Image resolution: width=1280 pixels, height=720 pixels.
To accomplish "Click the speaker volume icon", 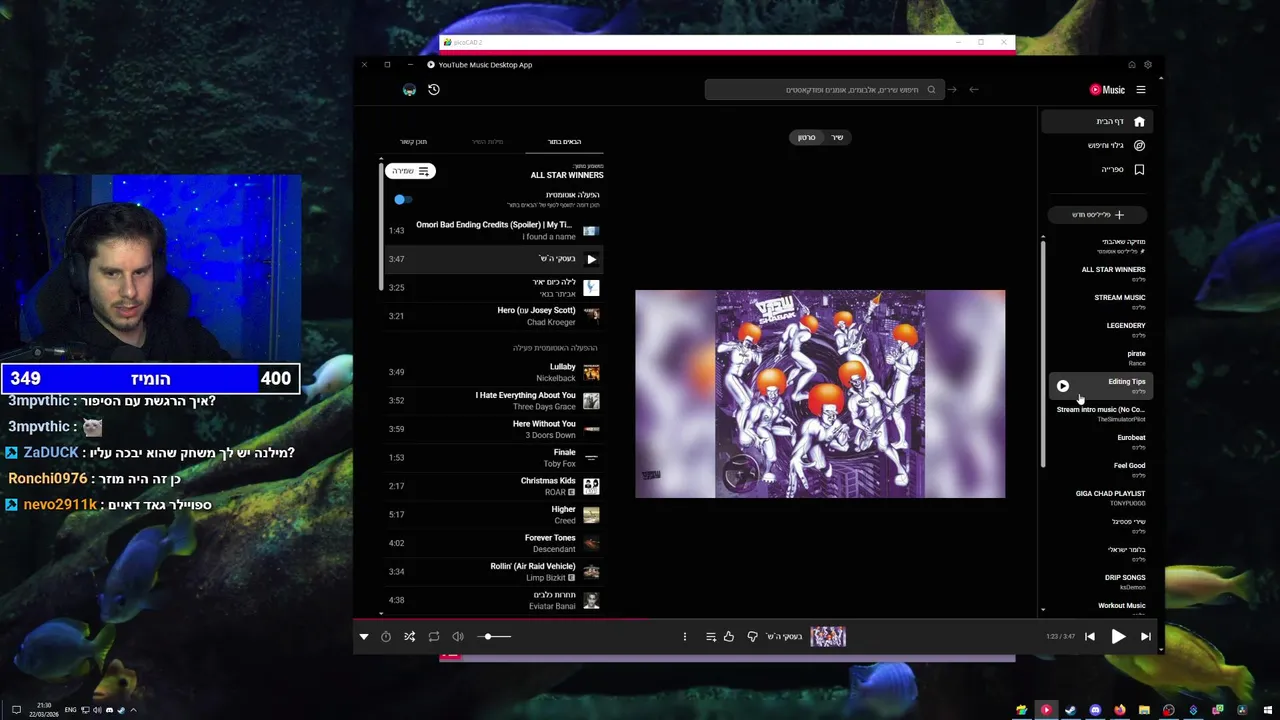I will [x=458, y=637].
